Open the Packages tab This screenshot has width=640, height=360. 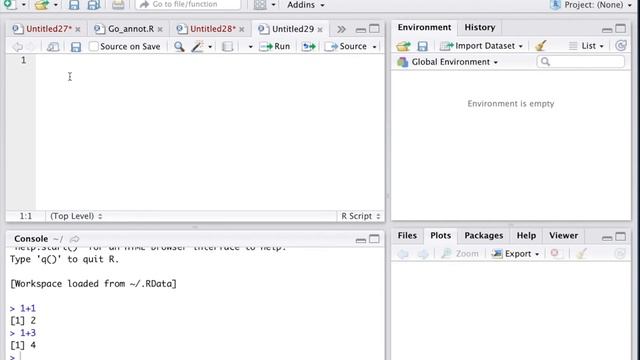coord(484,236)
